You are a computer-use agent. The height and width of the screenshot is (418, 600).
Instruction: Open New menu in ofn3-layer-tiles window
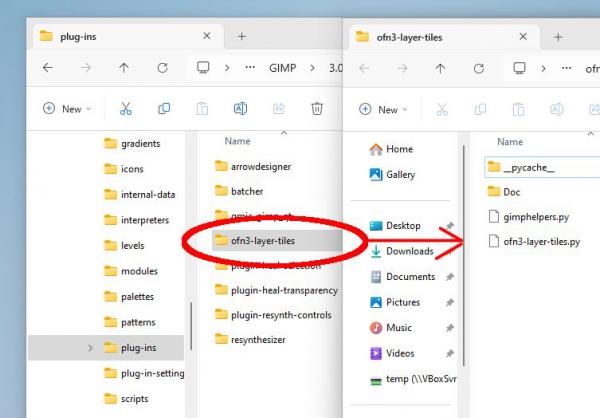(x=383, y=109)
